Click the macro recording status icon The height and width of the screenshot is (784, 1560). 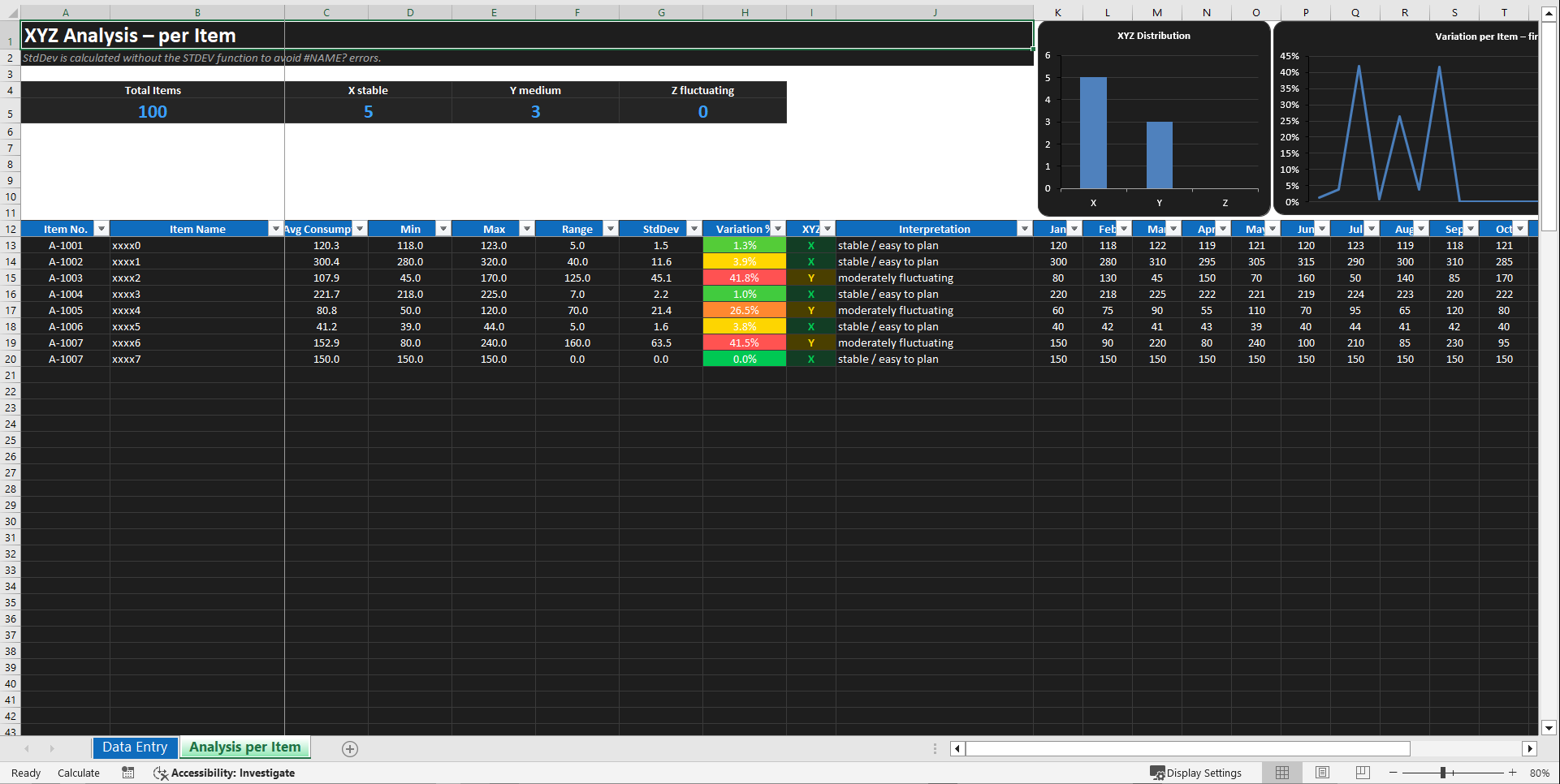point(128,773)
